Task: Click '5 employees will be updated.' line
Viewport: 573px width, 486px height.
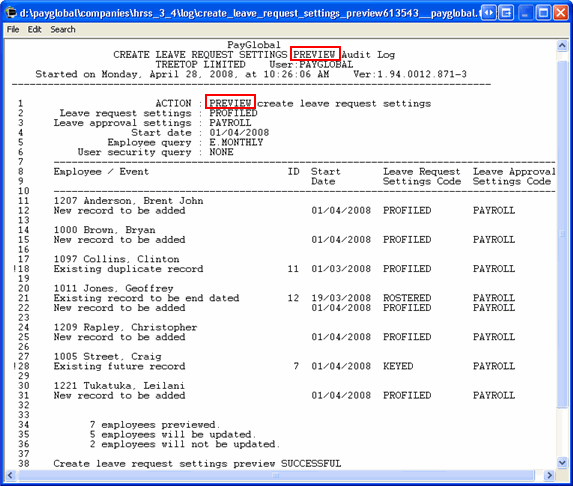Action: (173, 435)
